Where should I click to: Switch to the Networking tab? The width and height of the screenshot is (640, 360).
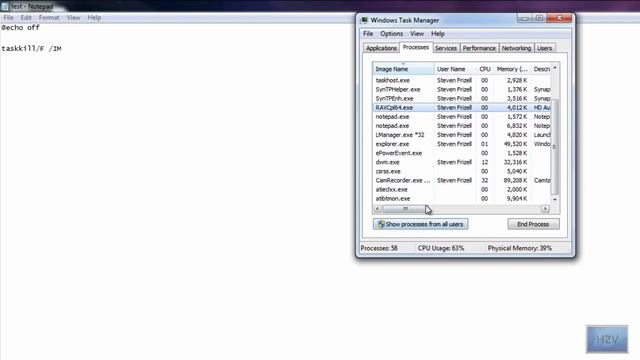(516, 48)
